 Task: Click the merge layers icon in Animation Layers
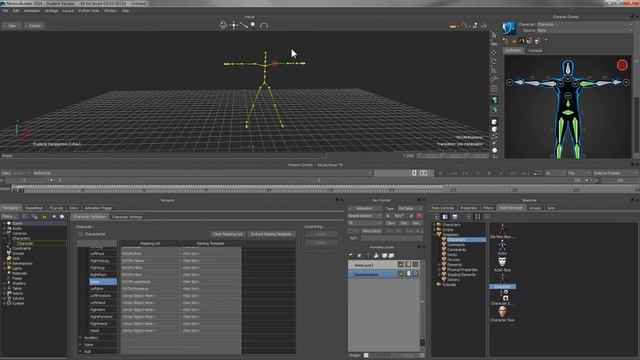(x=376, y=256)
